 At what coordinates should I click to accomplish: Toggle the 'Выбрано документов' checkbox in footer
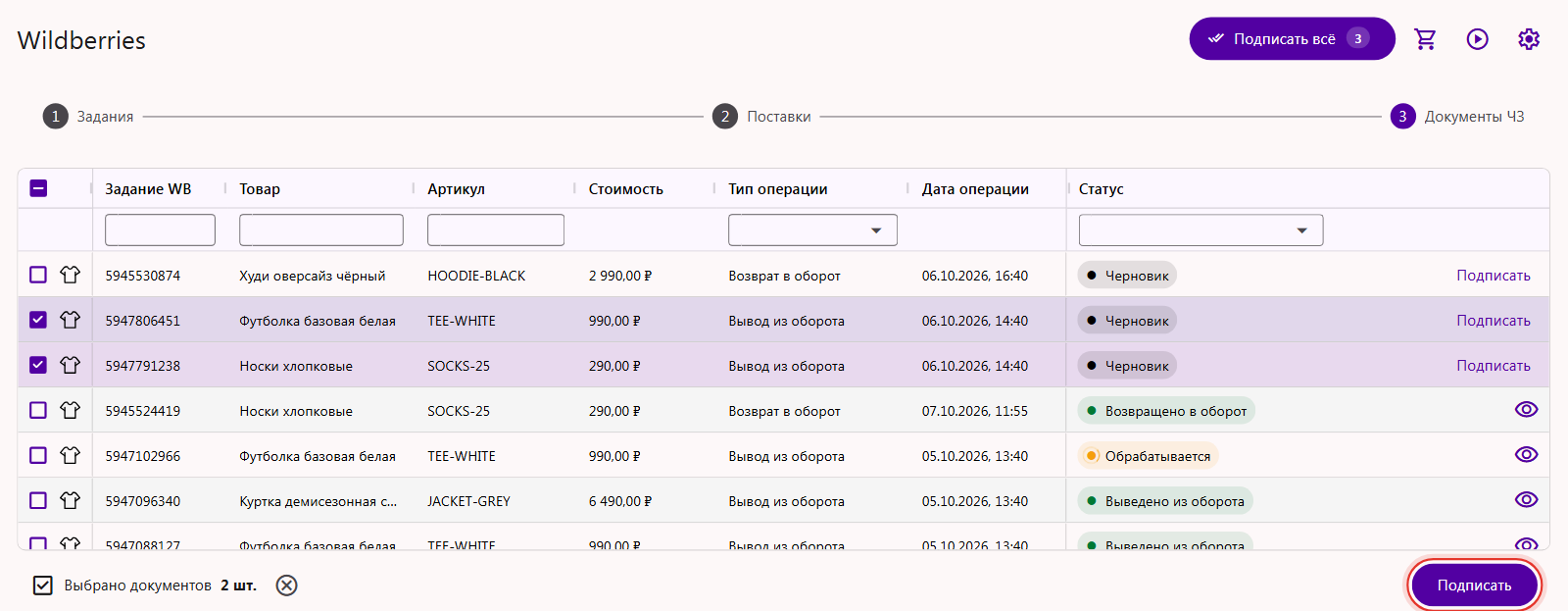(43, 586)
